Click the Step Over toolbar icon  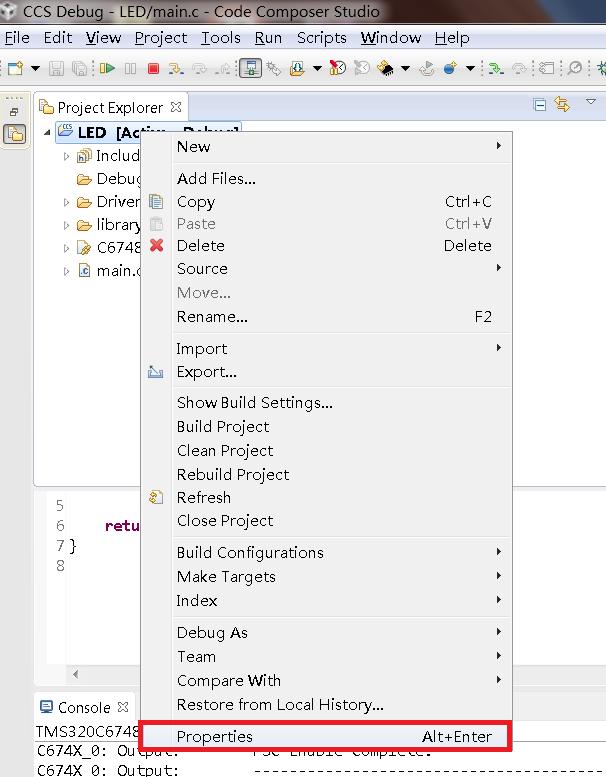(x=199, y=68)
